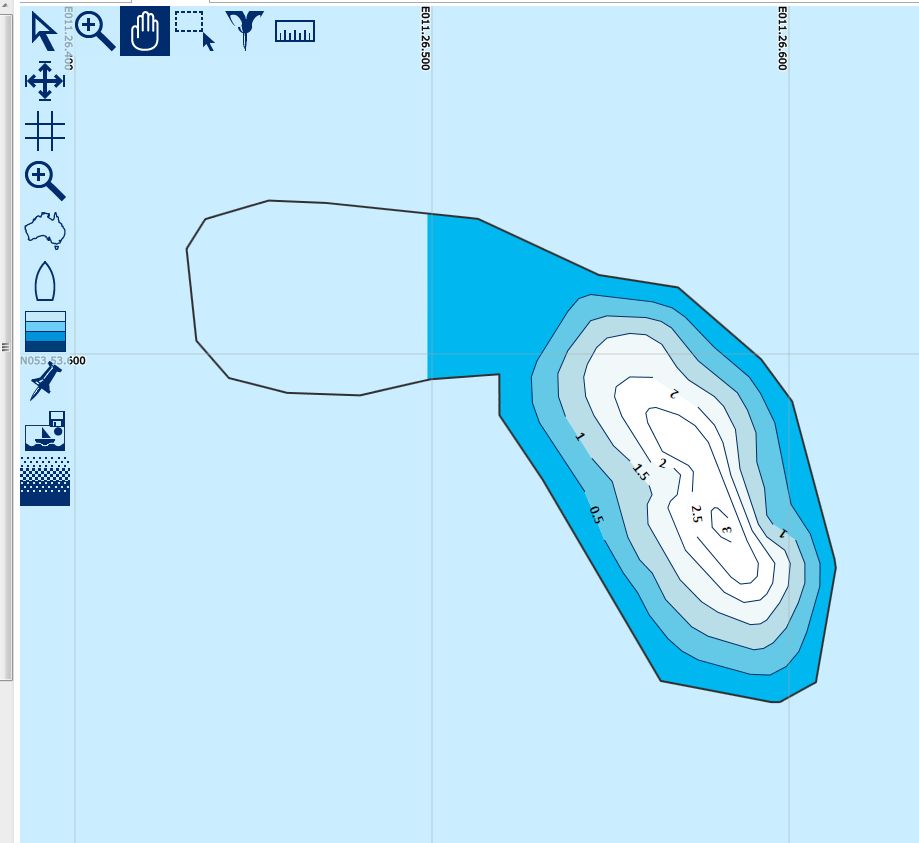The width and height of the screenshot is (919, 843).
Task: Open the ruler measurement tool
Action: click(x=294, y=31)
